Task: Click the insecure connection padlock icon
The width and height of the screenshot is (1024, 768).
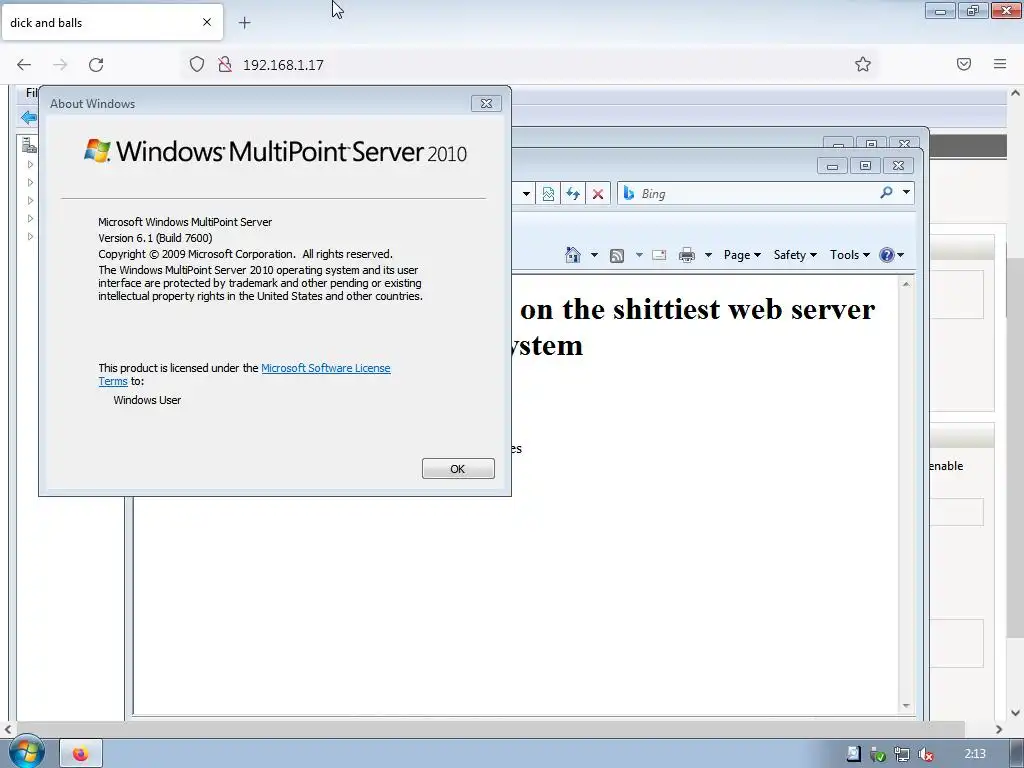Action: point(225,64)
